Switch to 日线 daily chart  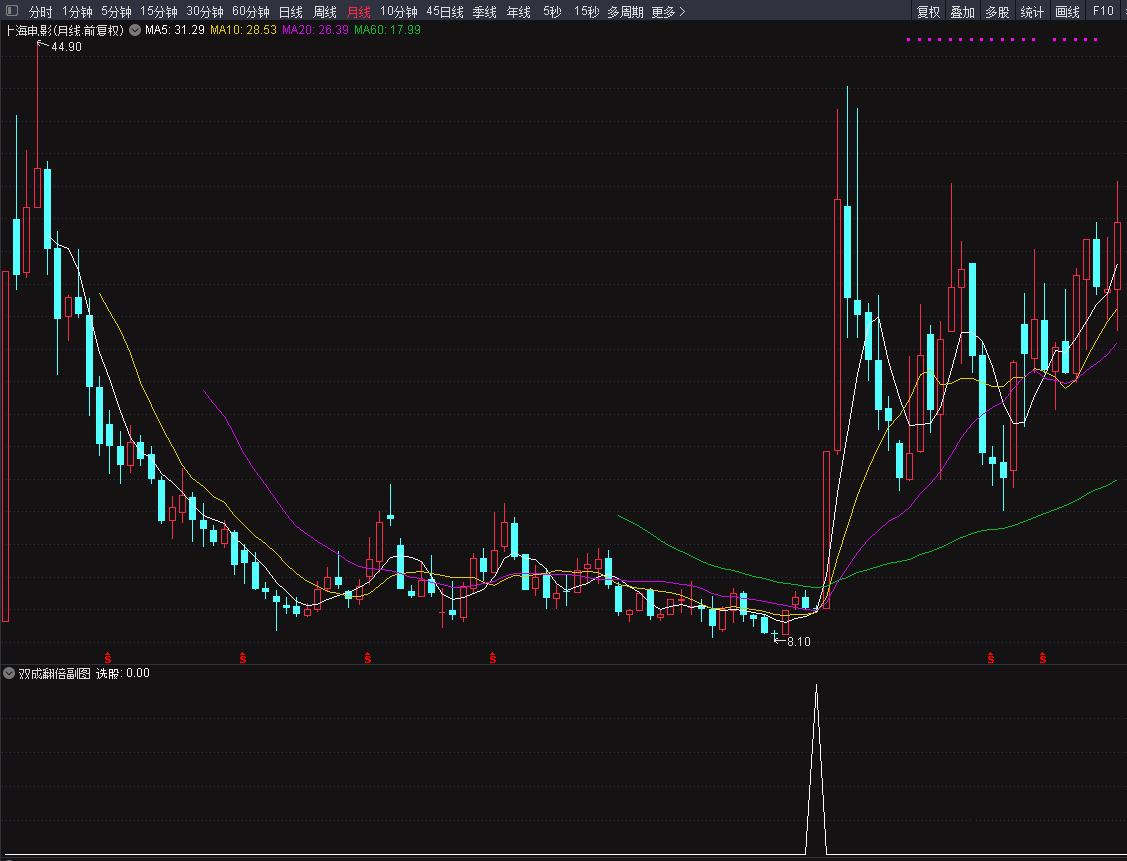(290, 11)
